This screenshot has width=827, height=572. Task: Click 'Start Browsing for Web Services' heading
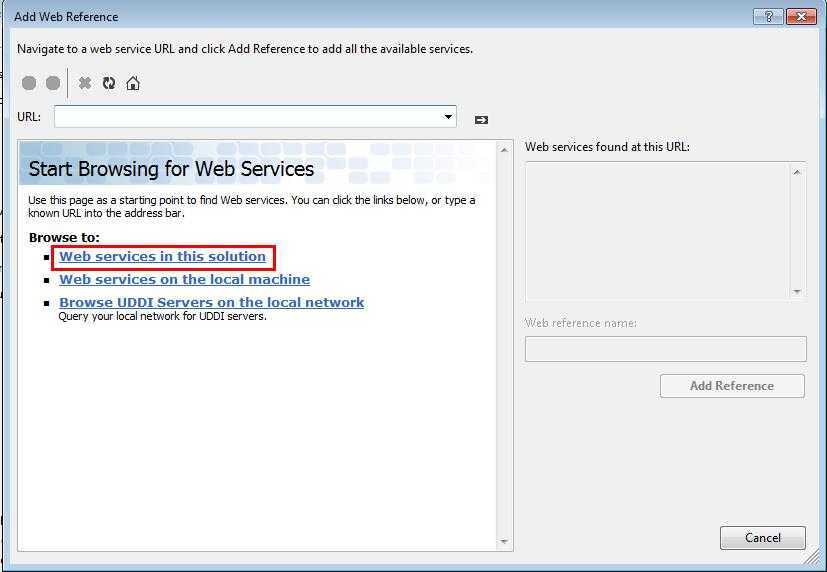point(171,169)
